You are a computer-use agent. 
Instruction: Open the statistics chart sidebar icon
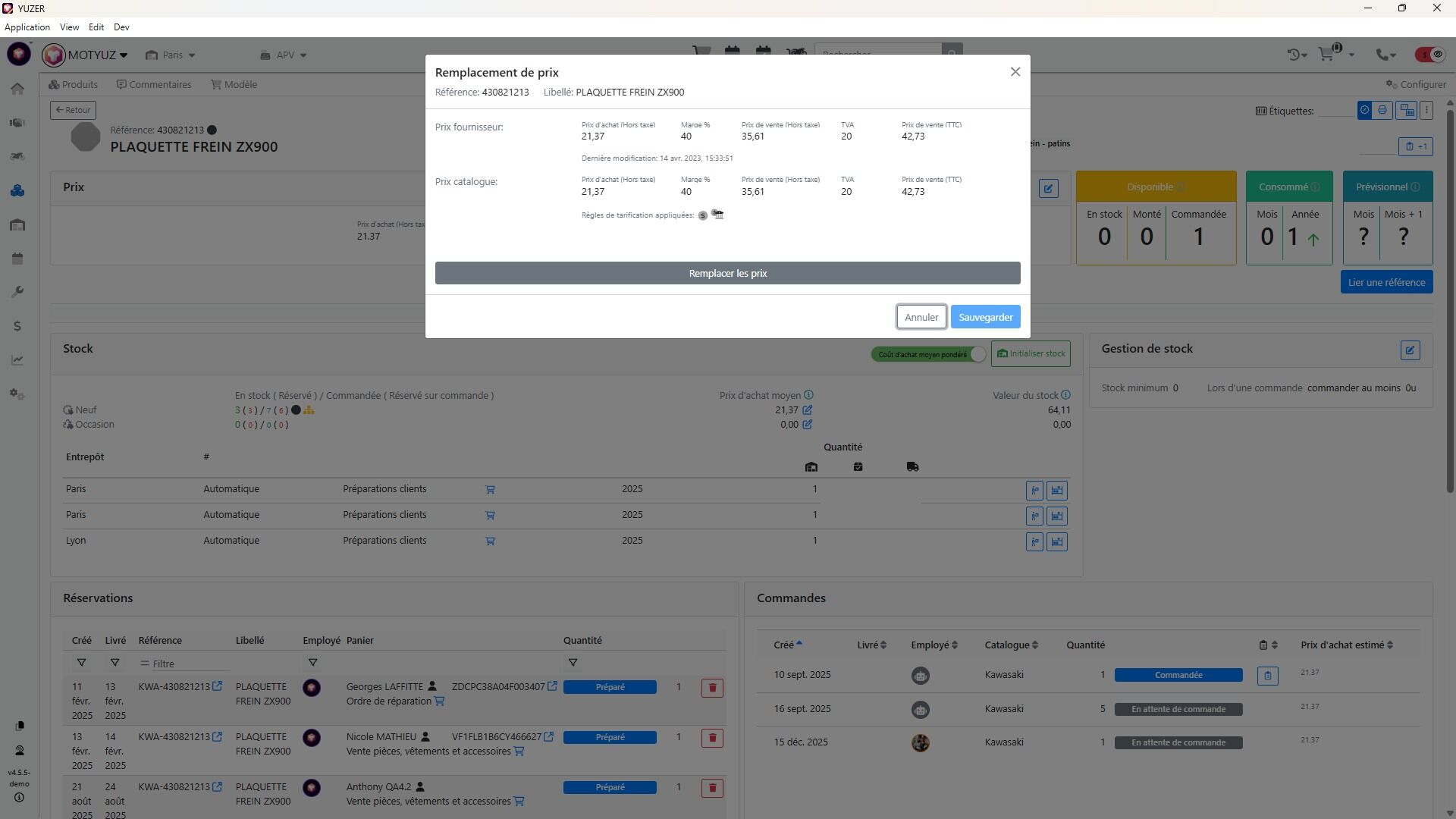pyautogui.click(x=17, y=360)
